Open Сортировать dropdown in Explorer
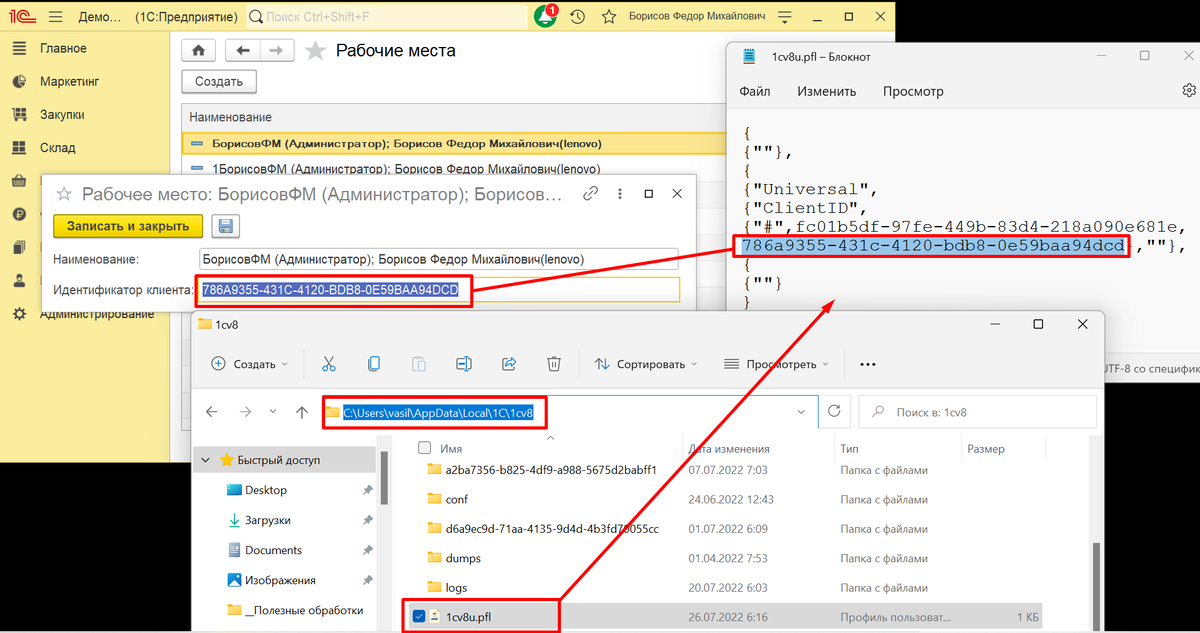Image resolution: width=1200 pixels, height=633 pixels. click(646, 364)
